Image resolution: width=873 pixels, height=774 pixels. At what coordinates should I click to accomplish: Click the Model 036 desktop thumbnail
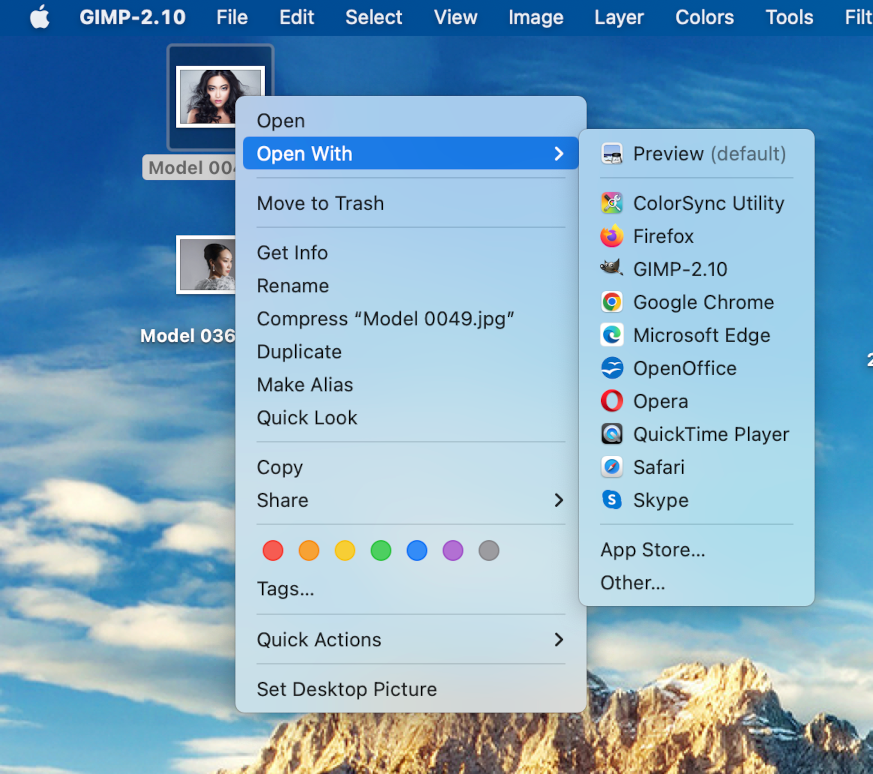(205, 265)
